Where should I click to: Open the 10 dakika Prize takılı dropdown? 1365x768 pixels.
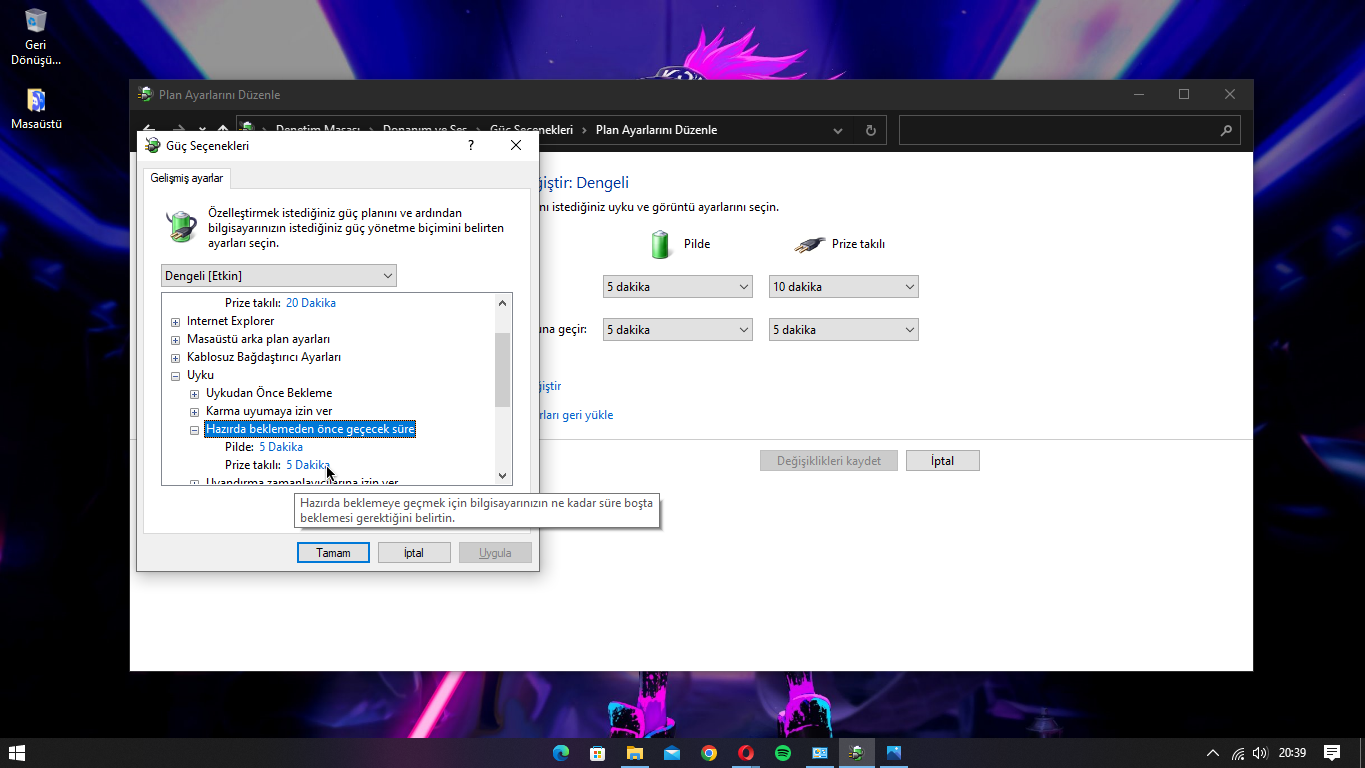pos(843,287)
